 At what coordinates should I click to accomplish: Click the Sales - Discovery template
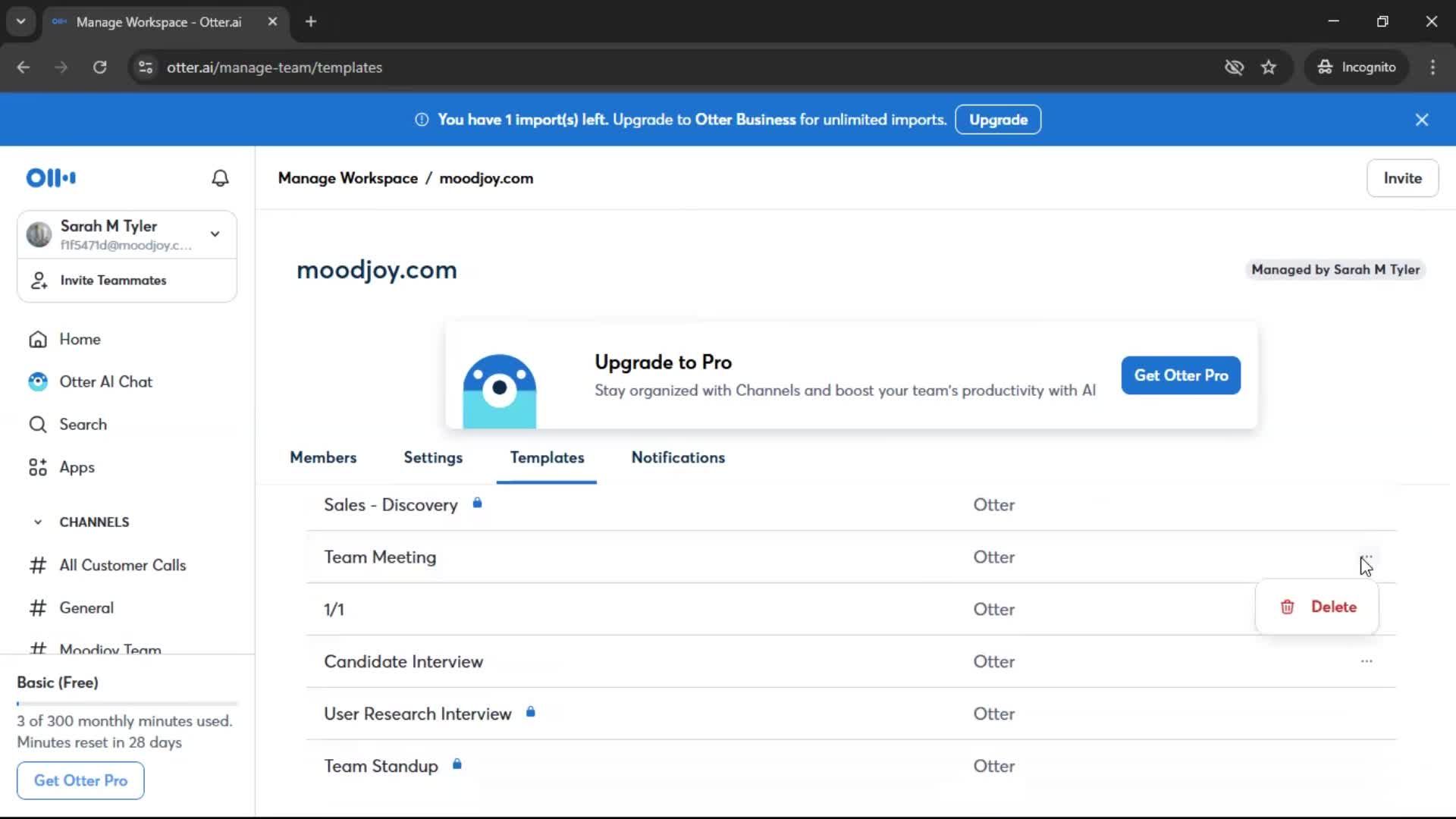coord(391,505)
